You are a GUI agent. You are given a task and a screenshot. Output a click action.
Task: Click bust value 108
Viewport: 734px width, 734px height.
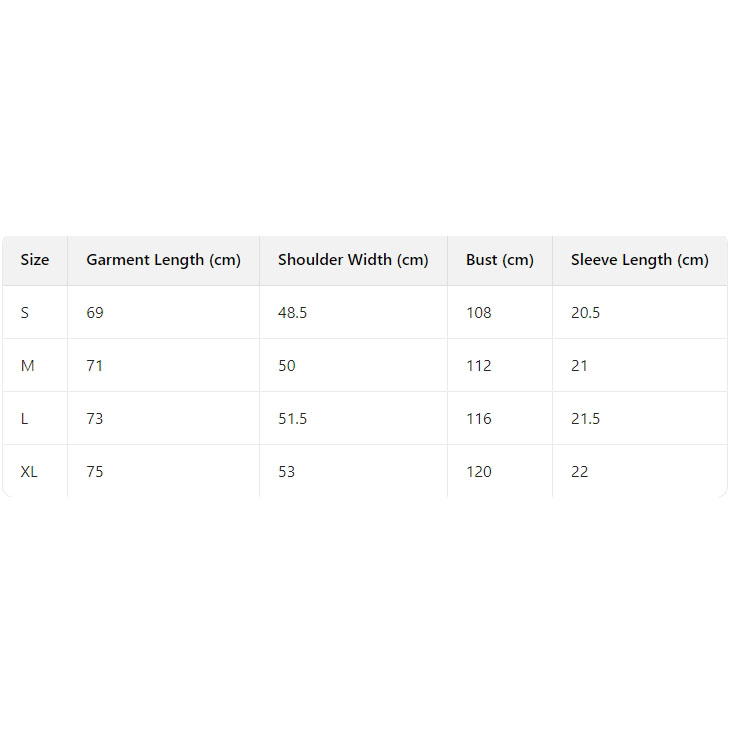(479, 313)
